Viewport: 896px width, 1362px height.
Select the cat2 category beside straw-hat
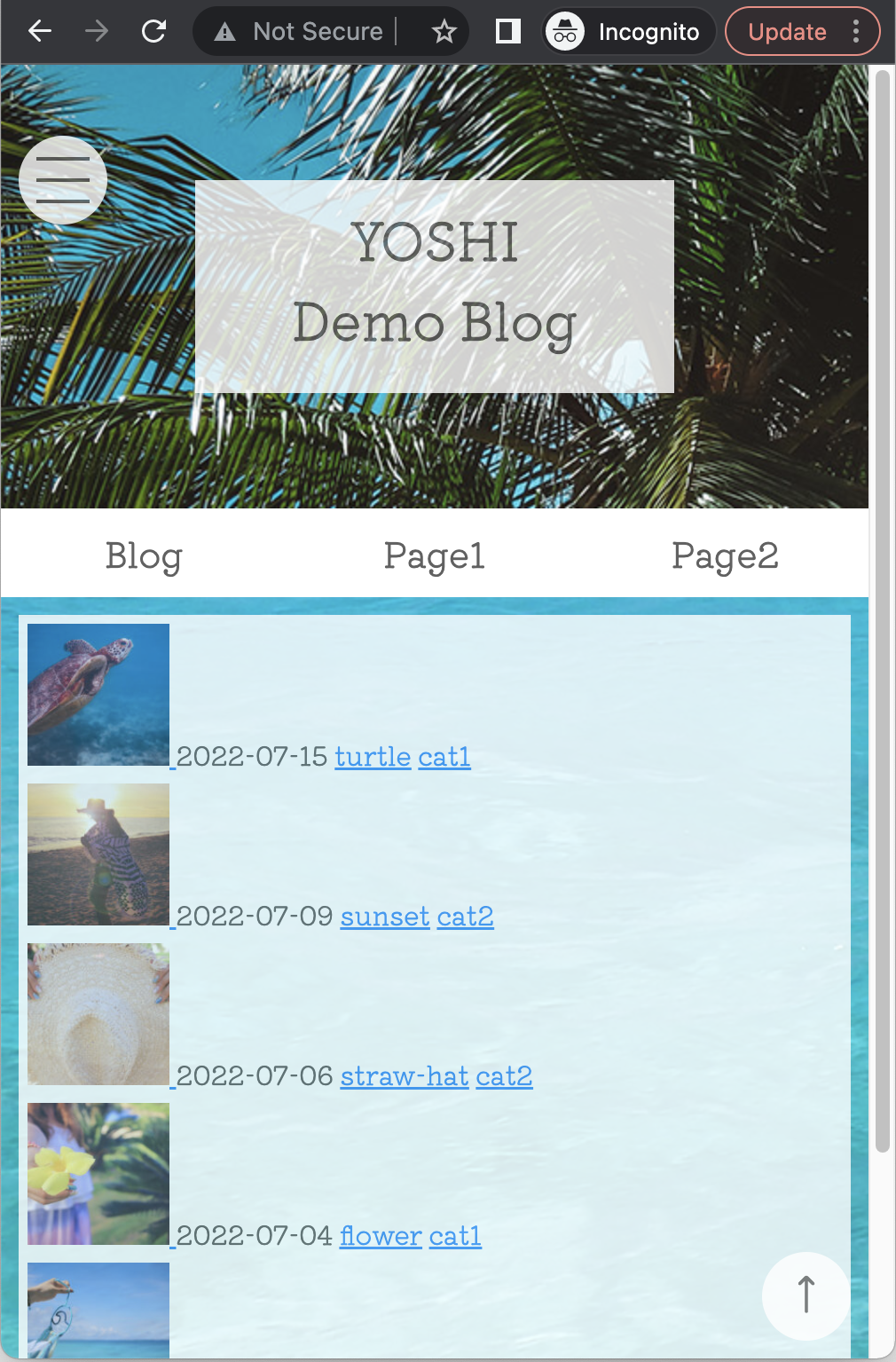(x=504, y=1076)
